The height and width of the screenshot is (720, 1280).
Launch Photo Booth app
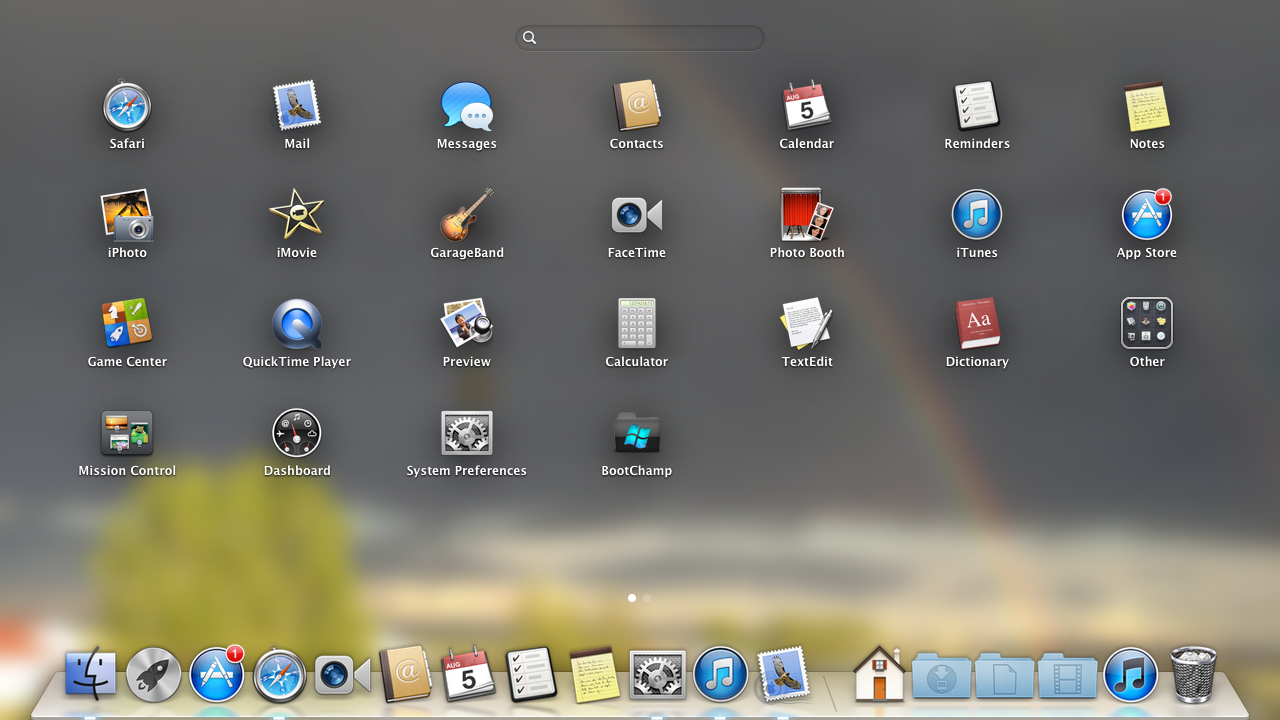click(x=807, y=215)
